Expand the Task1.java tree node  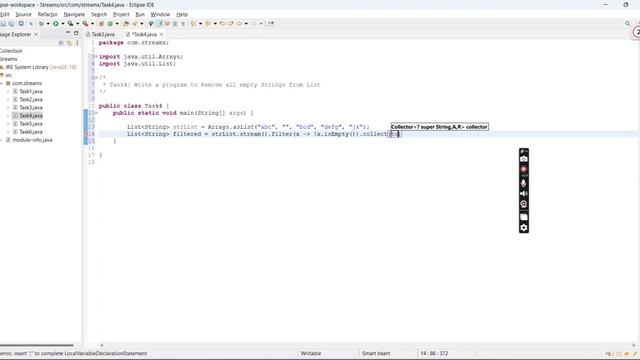(x=8, y=91)
